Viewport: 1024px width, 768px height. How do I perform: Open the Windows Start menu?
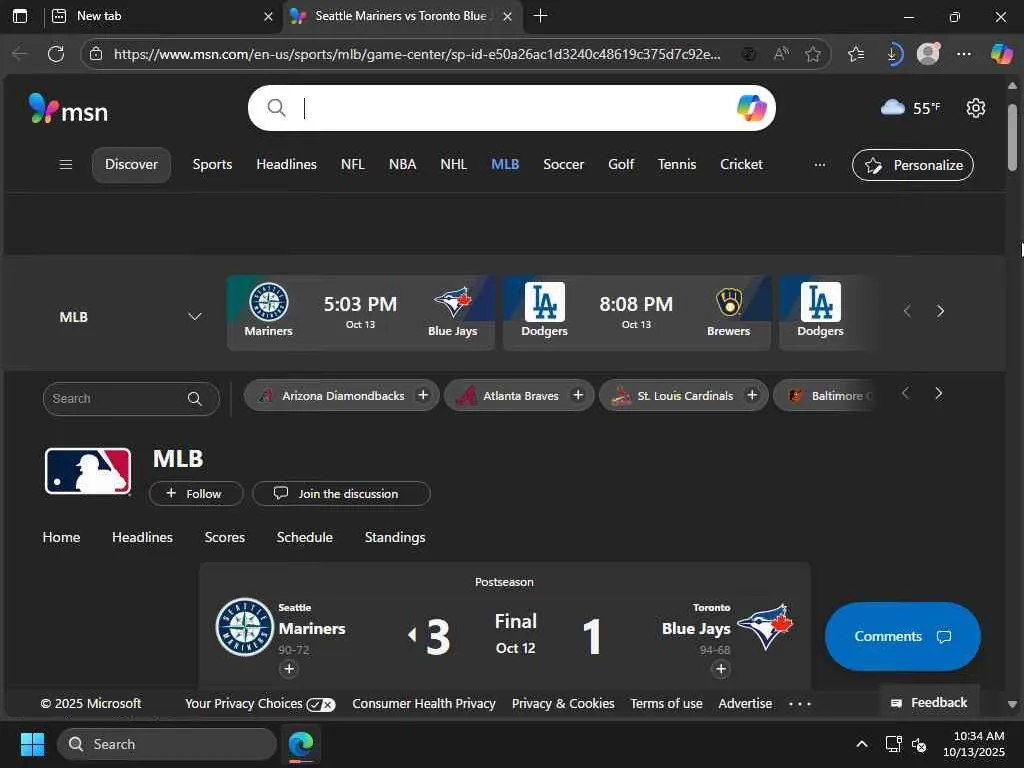32,744
